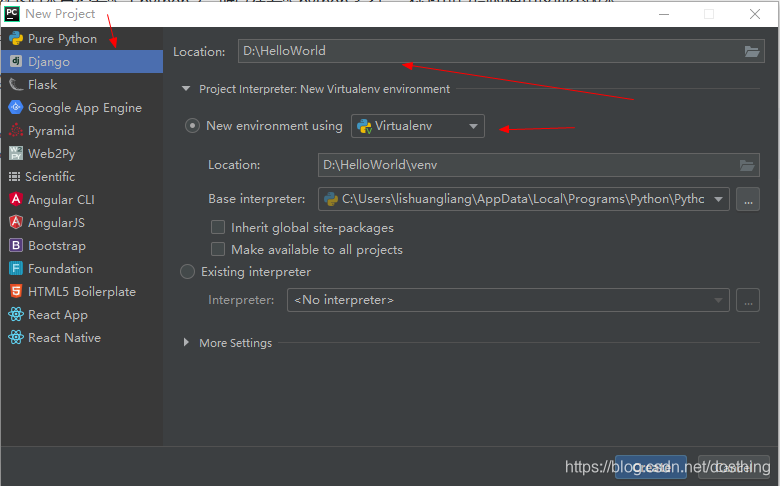Select the Pure Python project type icon

coord(16,38)
